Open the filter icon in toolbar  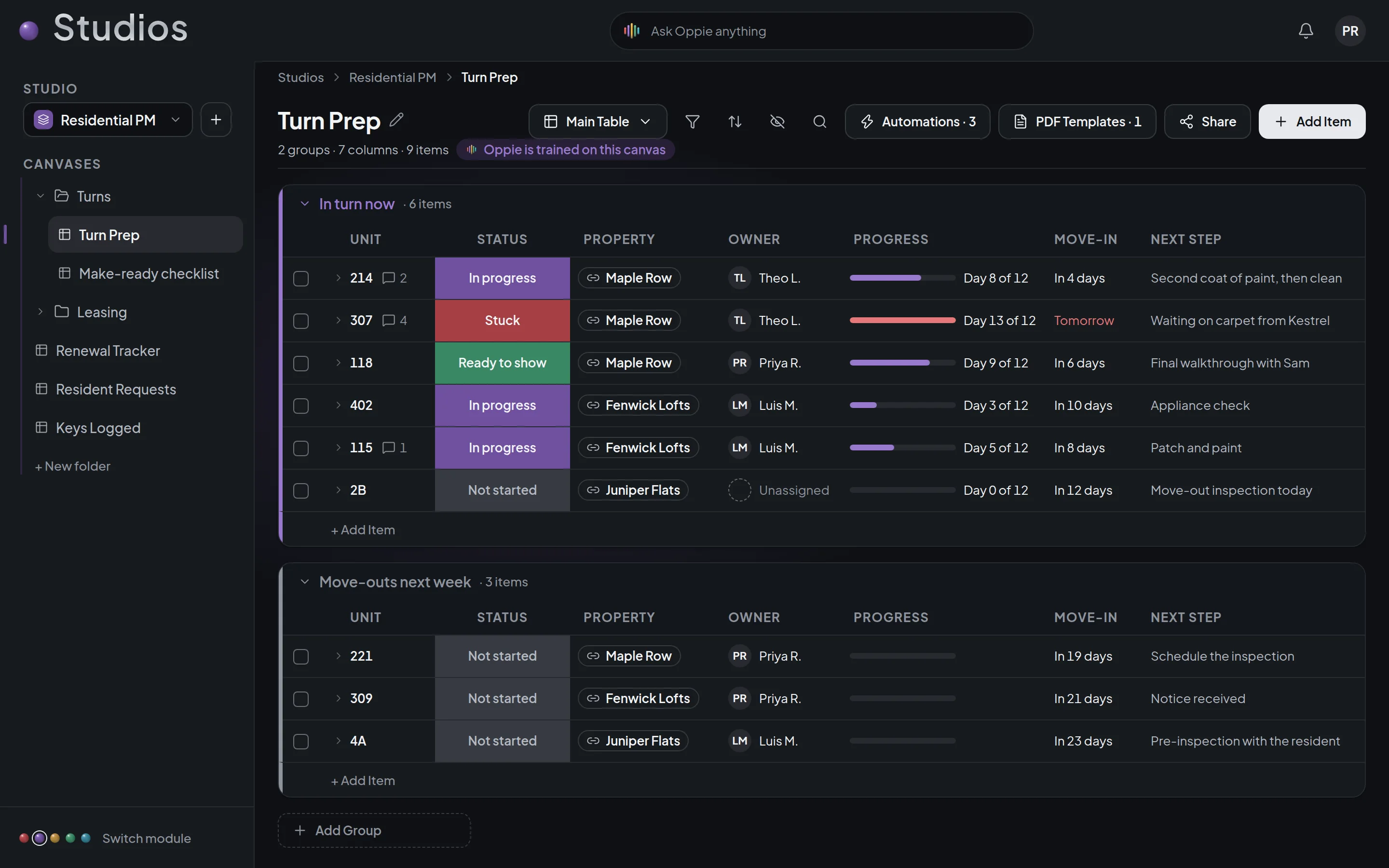(x=692, y=122)
